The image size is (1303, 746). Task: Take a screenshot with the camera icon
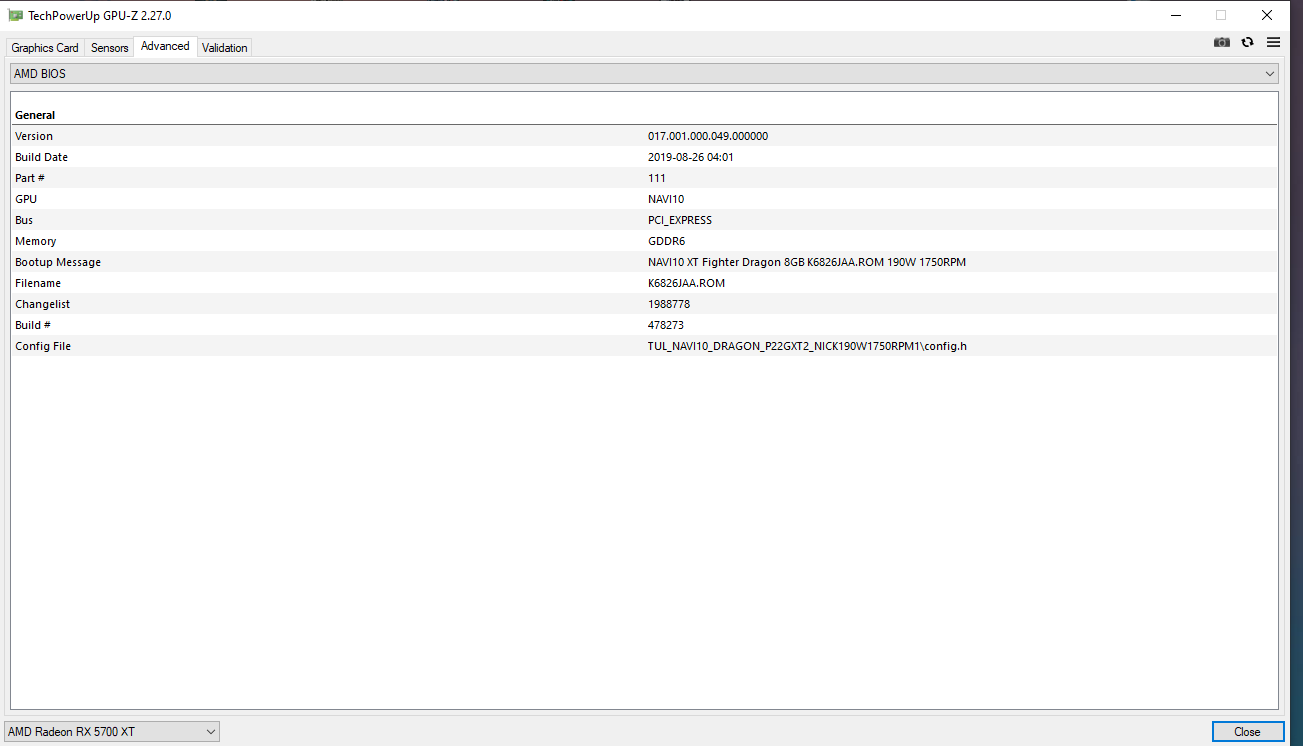[1222, 42]
